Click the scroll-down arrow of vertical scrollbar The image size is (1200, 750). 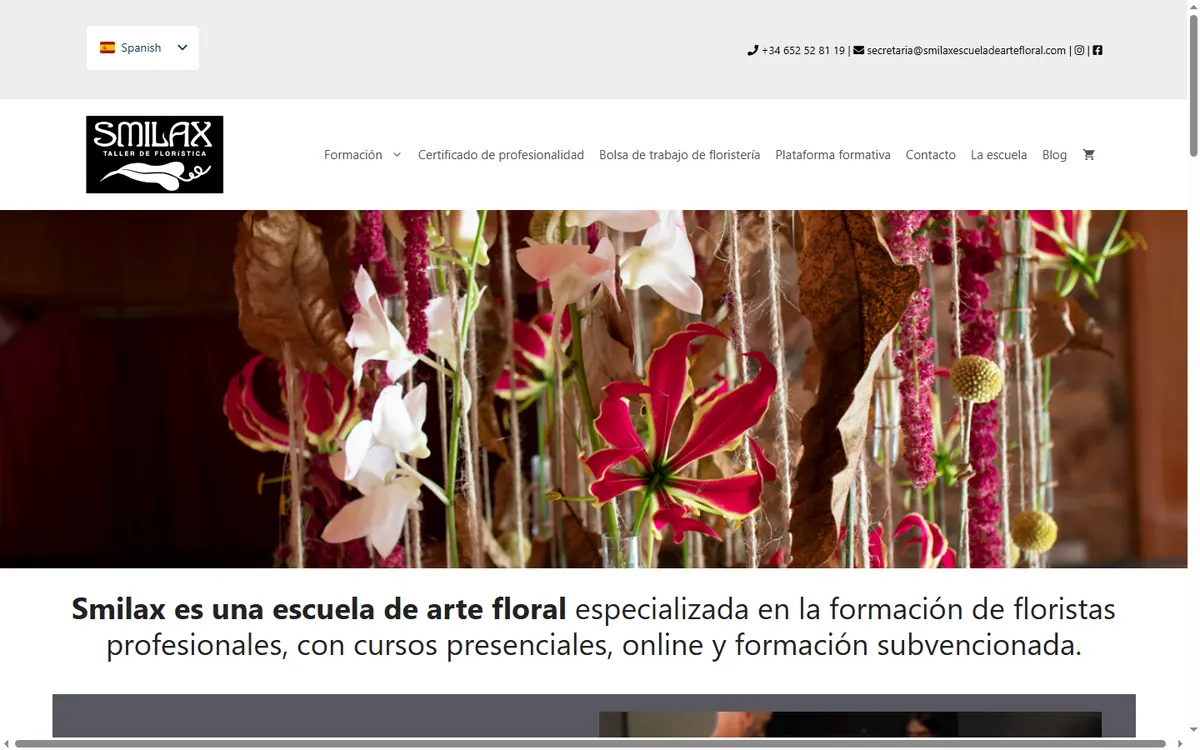pos(1194,731)
